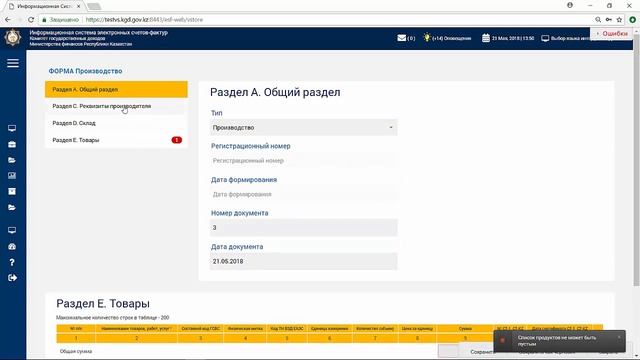
Task: Bookmark this page with star icon
Action: tap(619, 20)
